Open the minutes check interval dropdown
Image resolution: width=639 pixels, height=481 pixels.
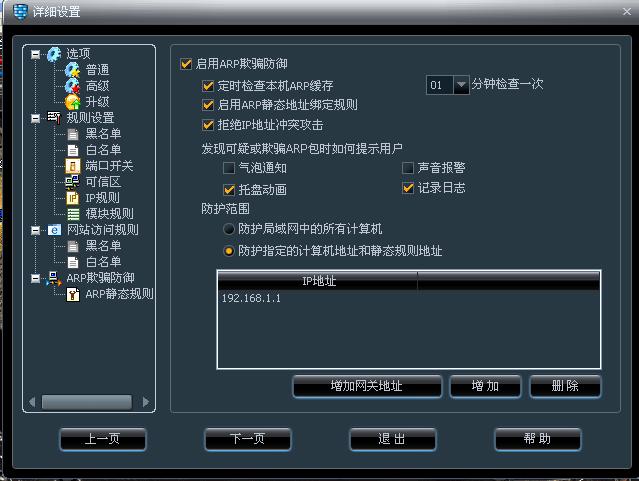[x=461, y=85]
